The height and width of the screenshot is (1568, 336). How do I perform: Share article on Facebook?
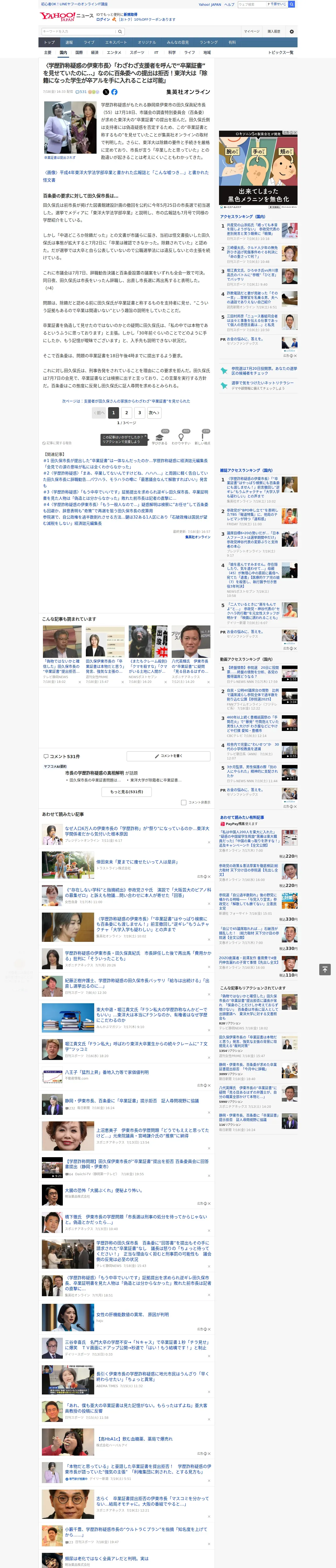(114, 92)
